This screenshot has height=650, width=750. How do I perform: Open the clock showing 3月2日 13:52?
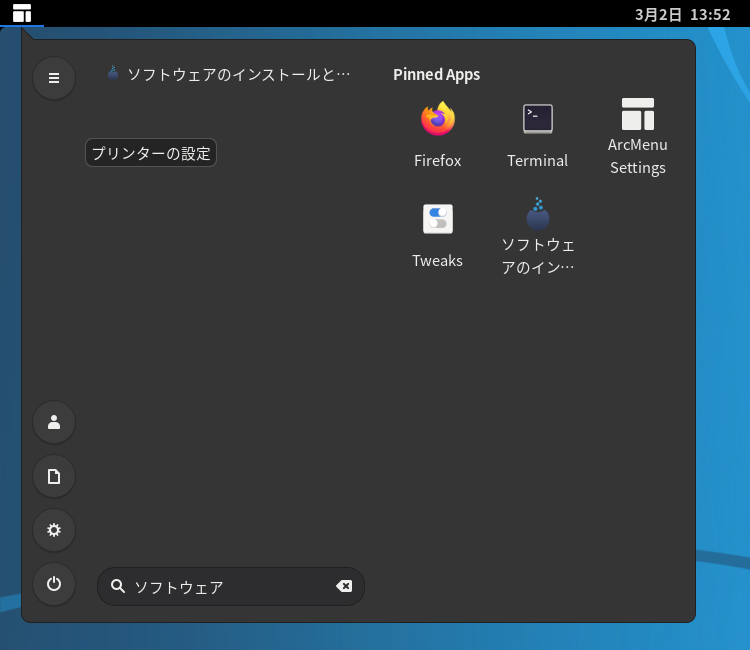pos(683,14)
